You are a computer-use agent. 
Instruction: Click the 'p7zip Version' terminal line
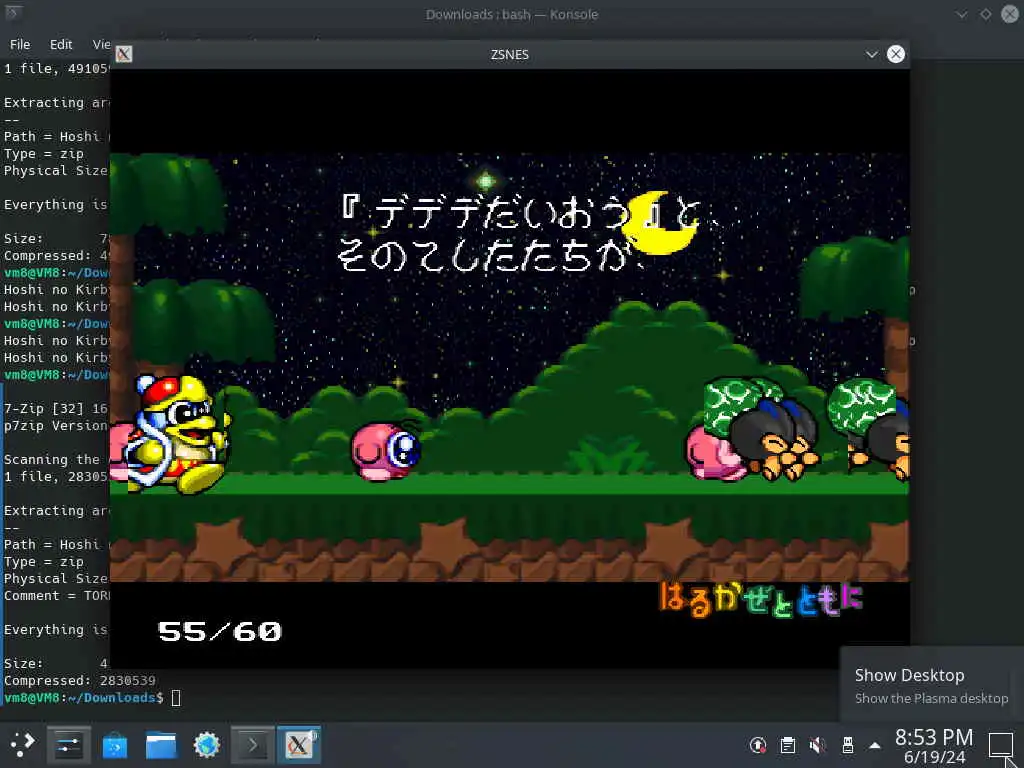56,426
